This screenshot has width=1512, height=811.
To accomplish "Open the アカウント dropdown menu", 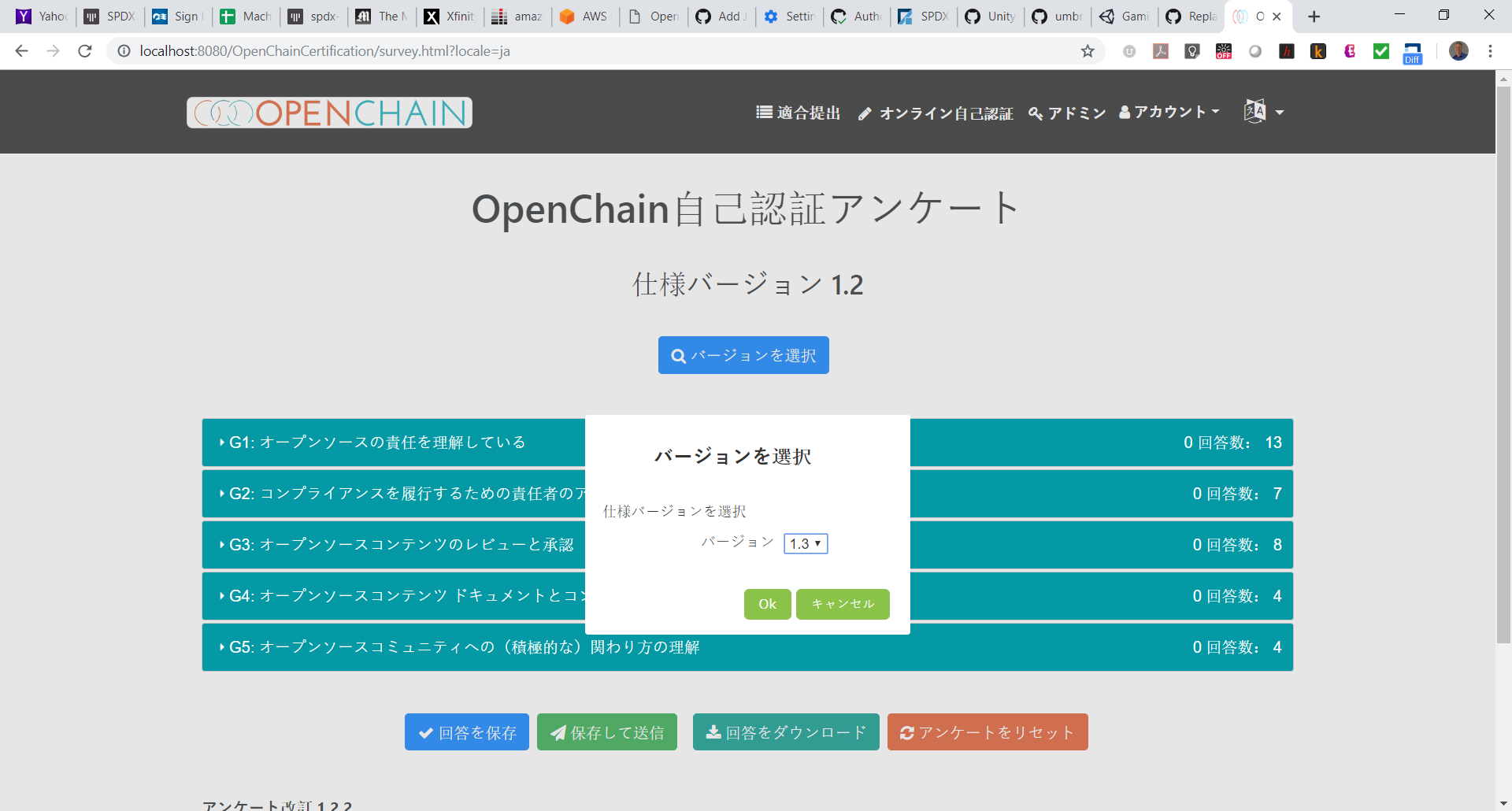I will pyautogui.click(x=1169, y=112).
